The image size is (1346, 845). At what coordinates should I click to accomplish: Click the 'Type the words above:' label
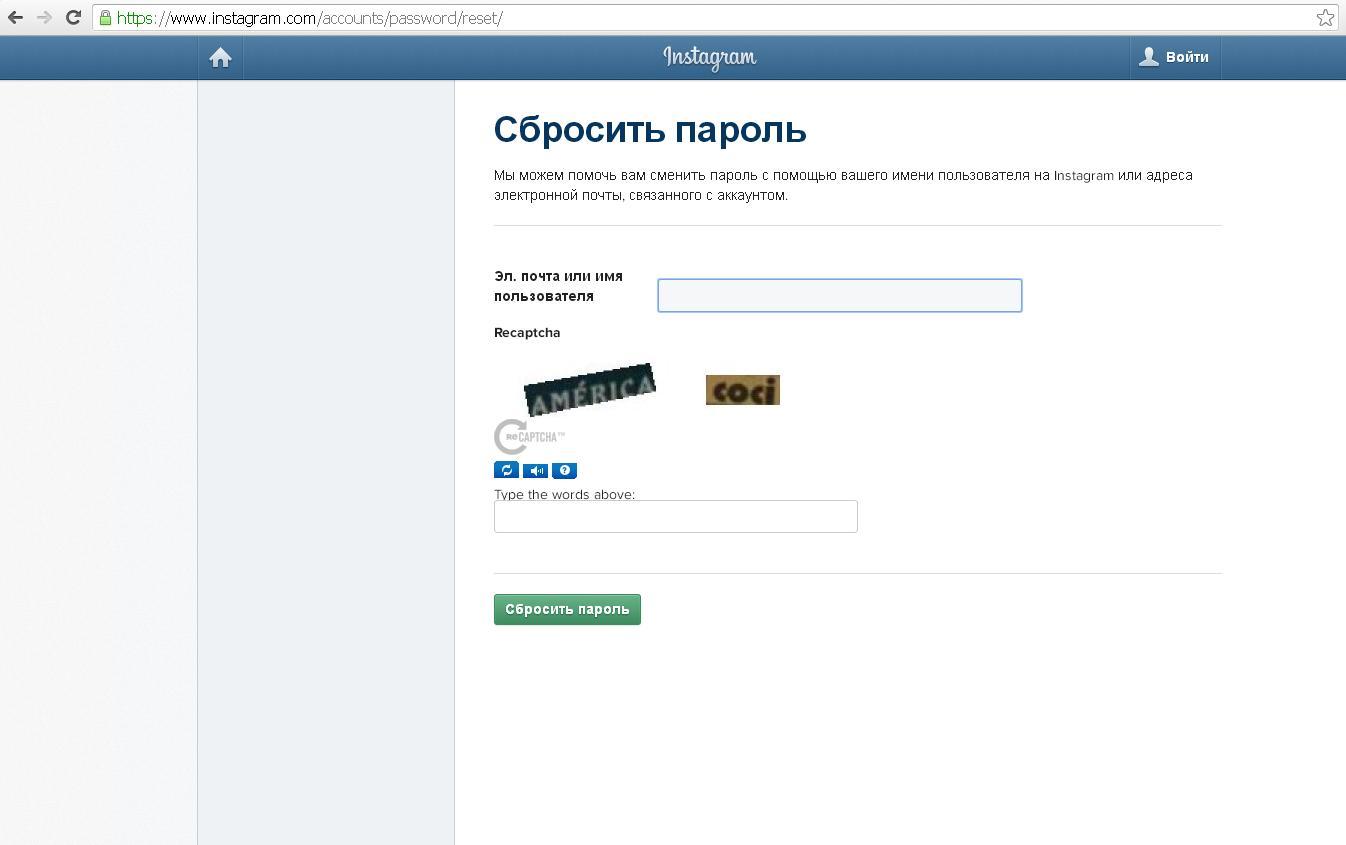click(x=564, y=494)
